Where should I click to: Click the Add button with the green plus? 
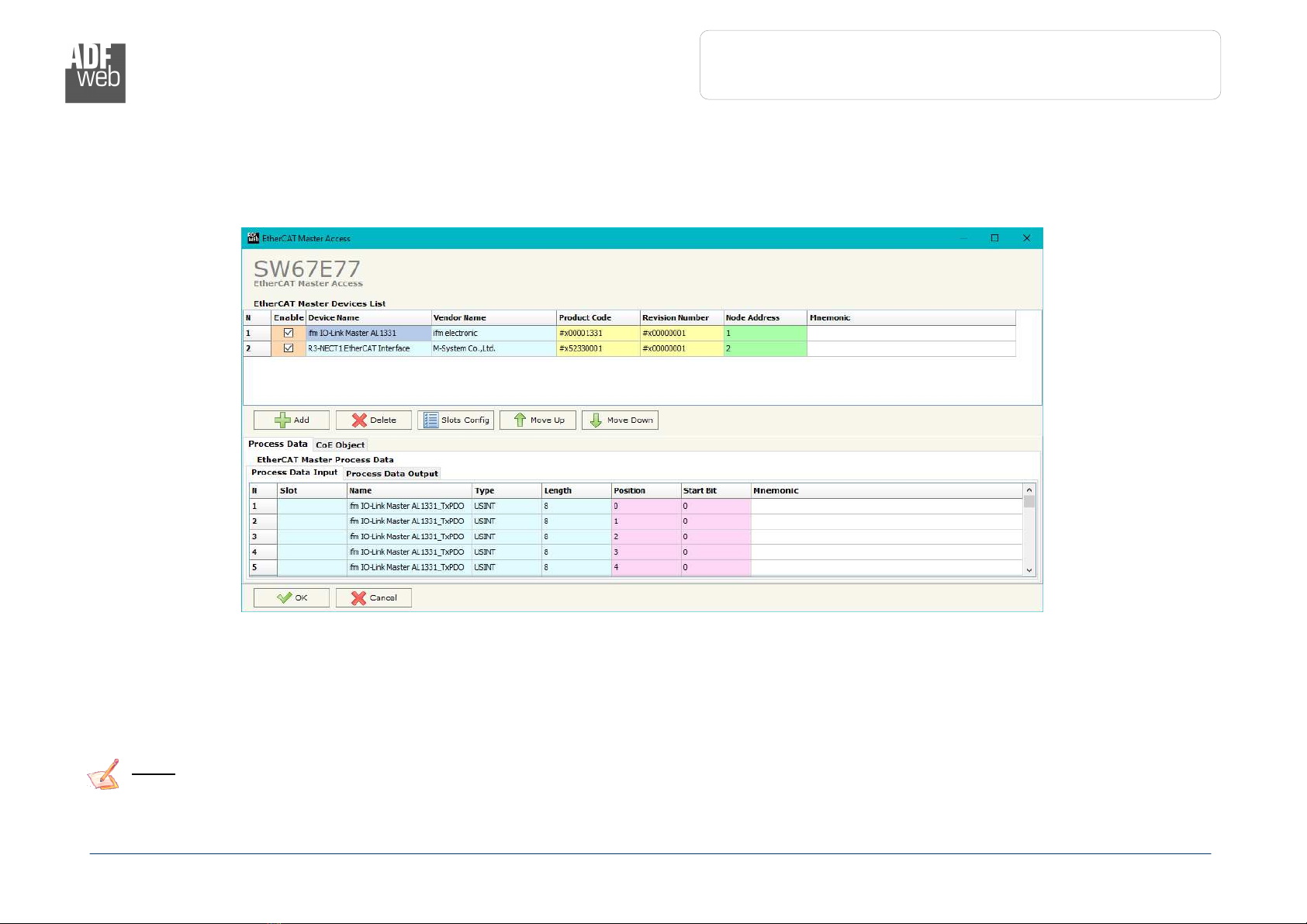pyautogui.click(x=292, y=420)
